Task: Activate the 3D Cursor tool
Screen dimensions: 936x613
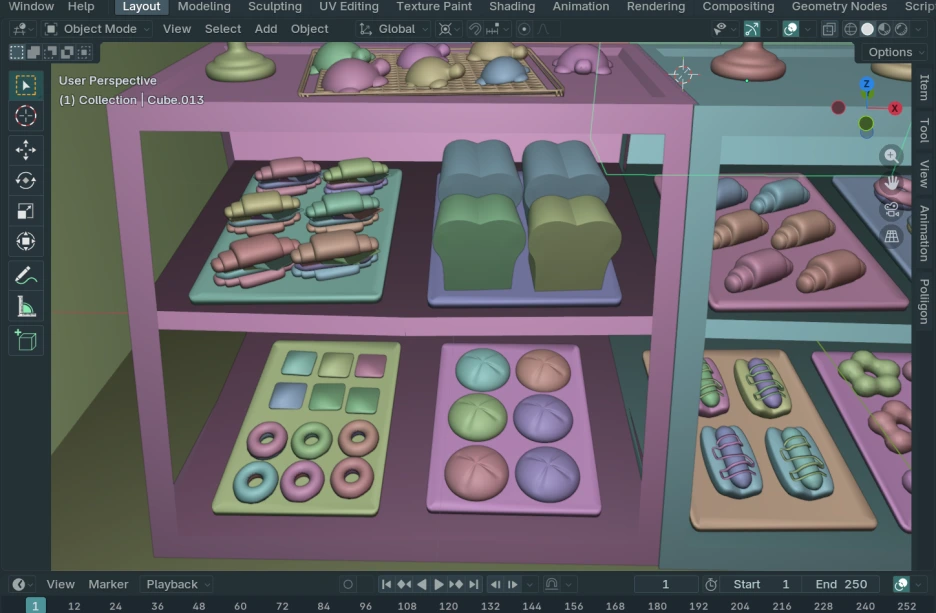Action: (26, 116)
